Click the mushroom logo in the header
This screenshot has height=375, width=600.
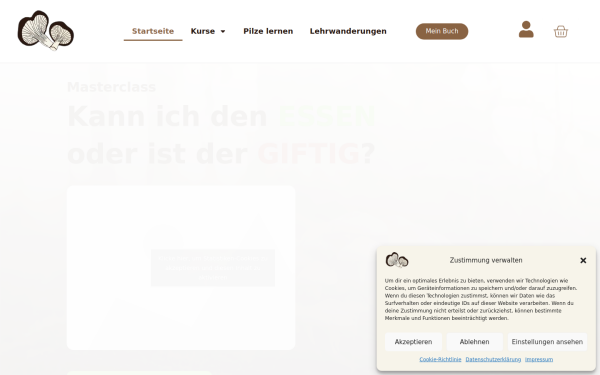pyautogui.click(x=46, y=31)
